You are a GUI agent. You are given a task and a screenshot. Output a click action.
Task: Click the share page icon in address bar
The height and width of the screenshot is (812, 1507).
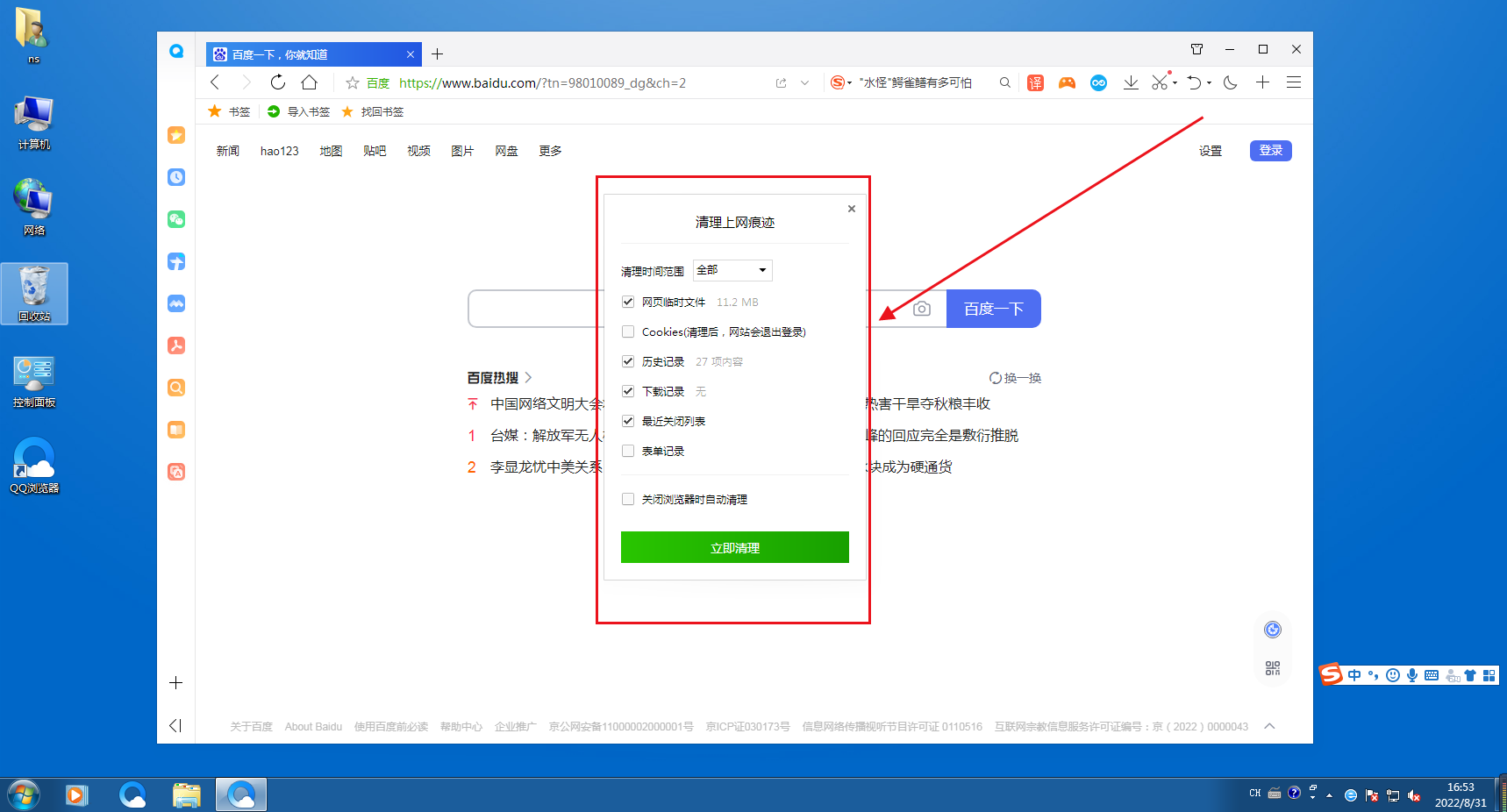(x=781, y=83)
